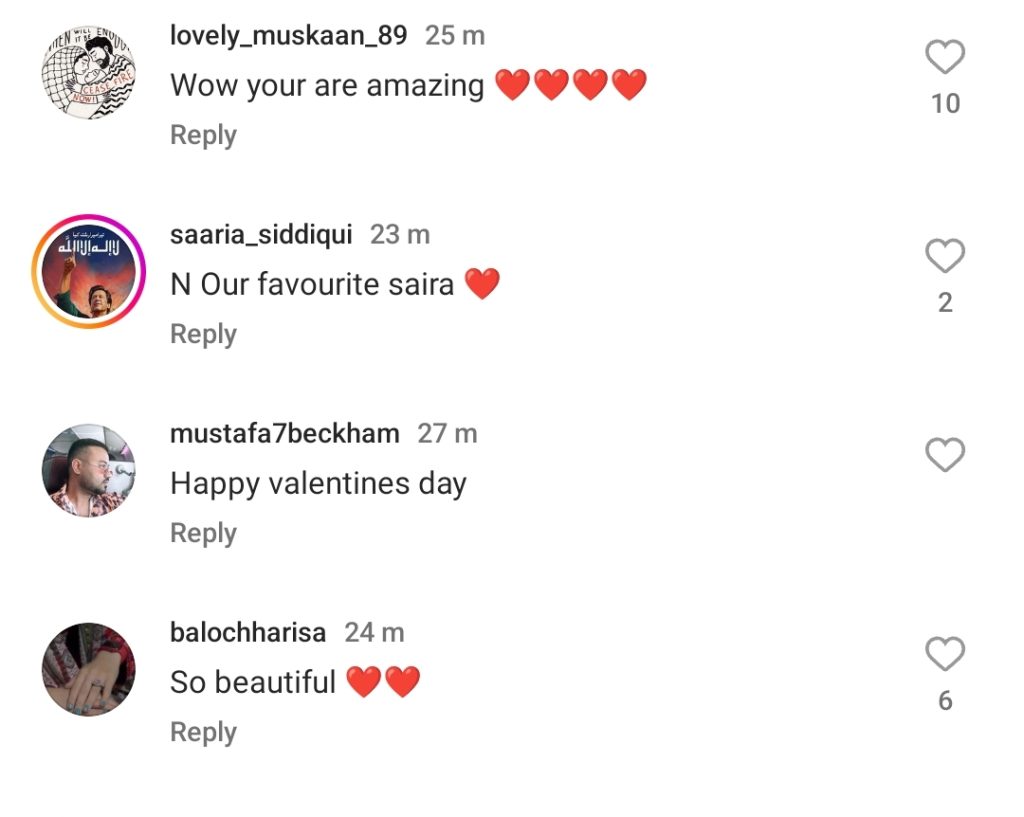Open mustafa7beckham's profile avatar
Image resolution: width=1024 pixels, height=817 pixels.
pos(88,470)
